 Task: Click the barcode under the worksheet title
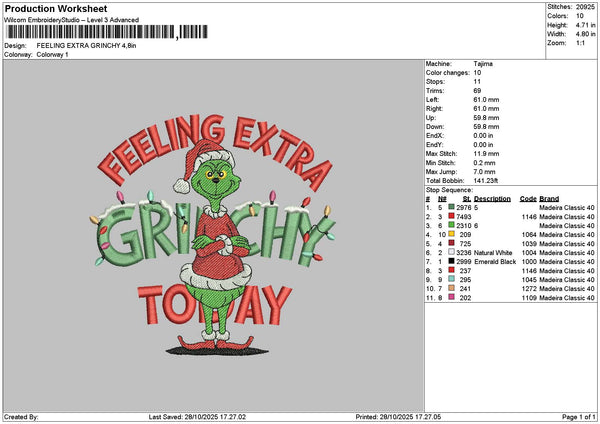tap(107, 32)
